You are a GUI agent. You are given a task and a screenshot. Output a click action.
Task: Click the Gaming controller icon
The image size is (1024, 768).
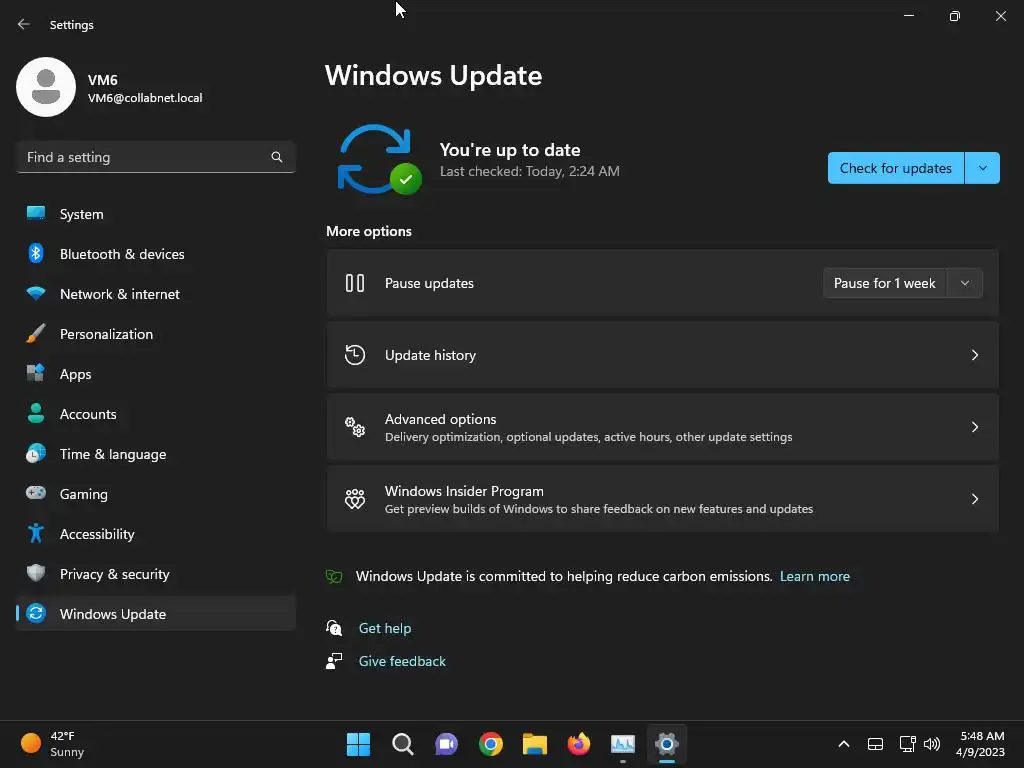(36, 493)
